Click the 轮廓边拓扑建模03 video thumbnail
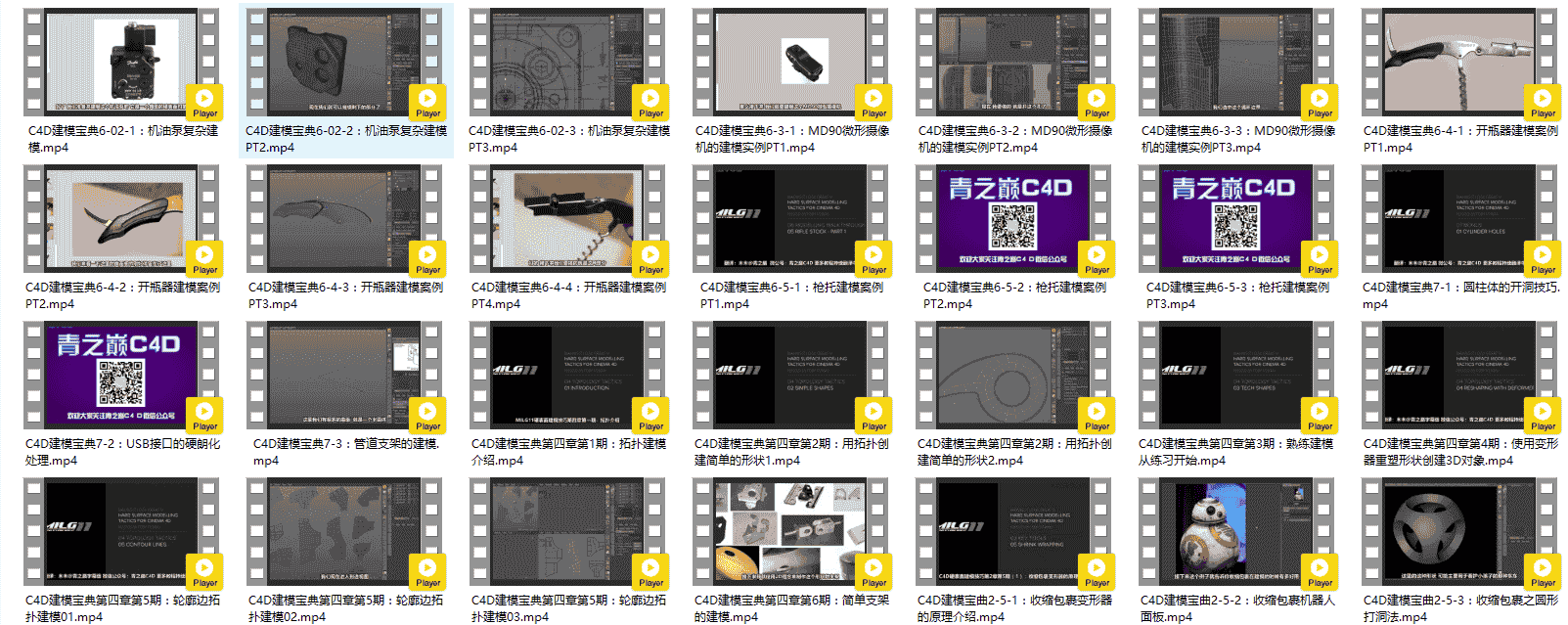This screenshot has width=1568, height=625. [x=569, y=532]
